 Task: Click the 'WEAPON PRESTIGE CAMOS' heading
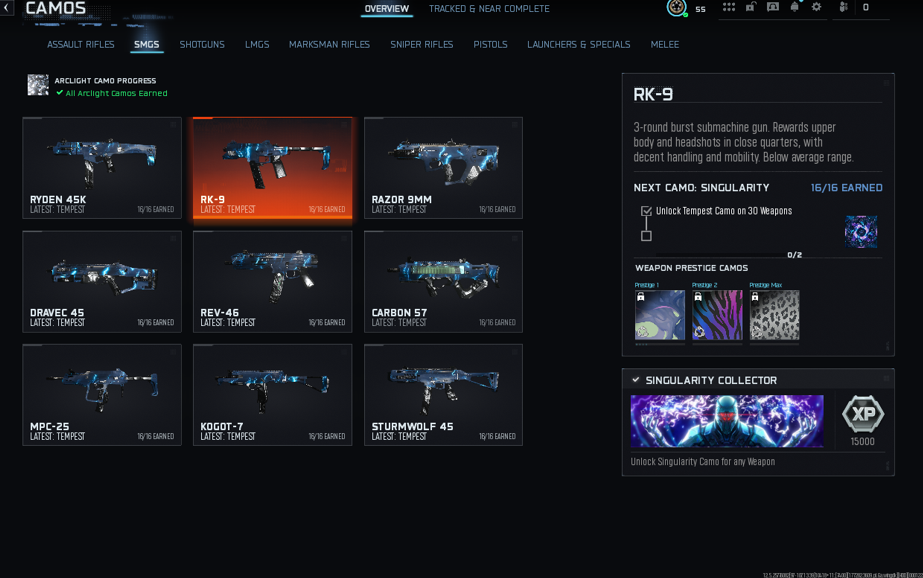(x=692, y=268)
